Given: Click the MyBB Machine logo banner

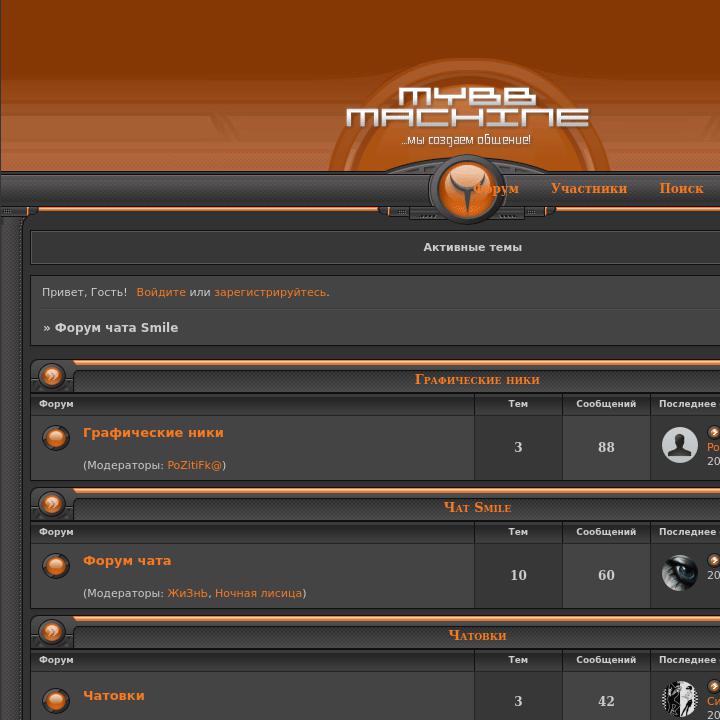Looking at the screenshot, I should click(x=467, y=117).
